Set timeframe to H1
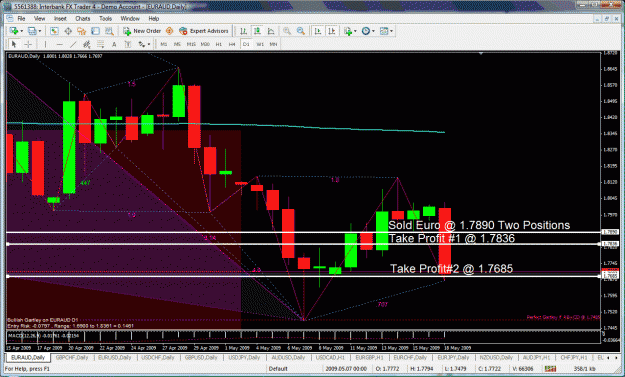Image resolution: width=625 pixels, height=377 pixels. [218, 44]
